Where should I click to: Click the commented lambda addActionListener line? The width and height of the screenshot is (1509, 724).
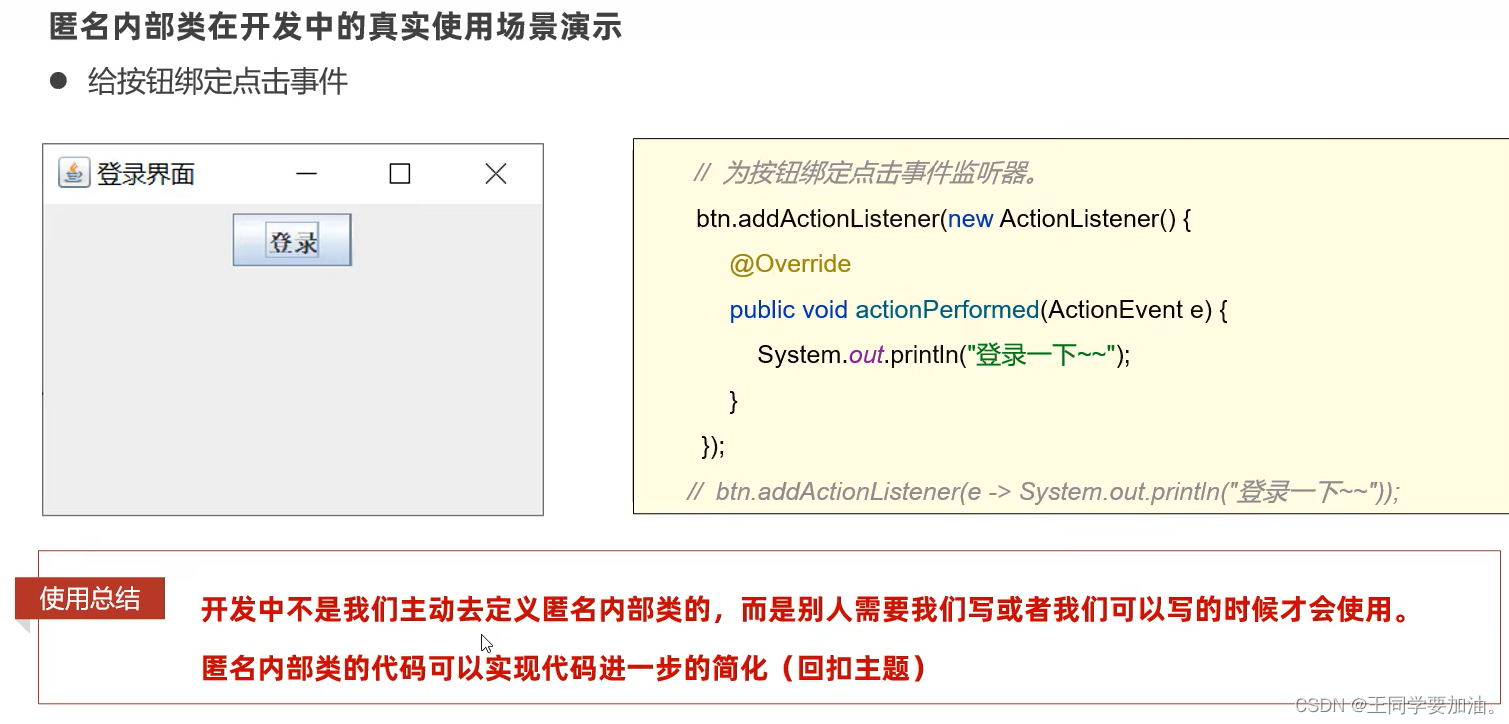1044,492
